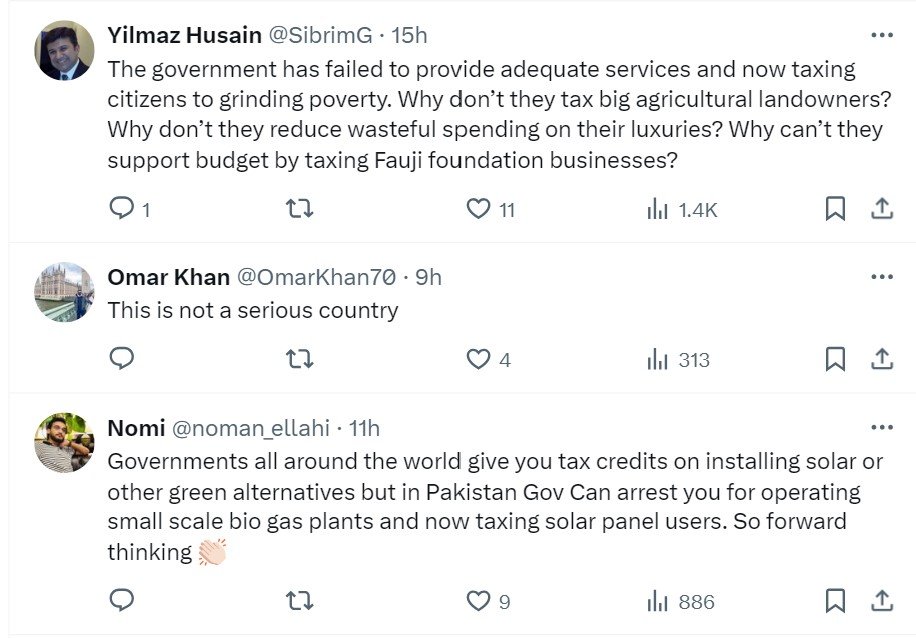Reply to Nomi's tweet

pyautogui.click(x=122, y=601)
